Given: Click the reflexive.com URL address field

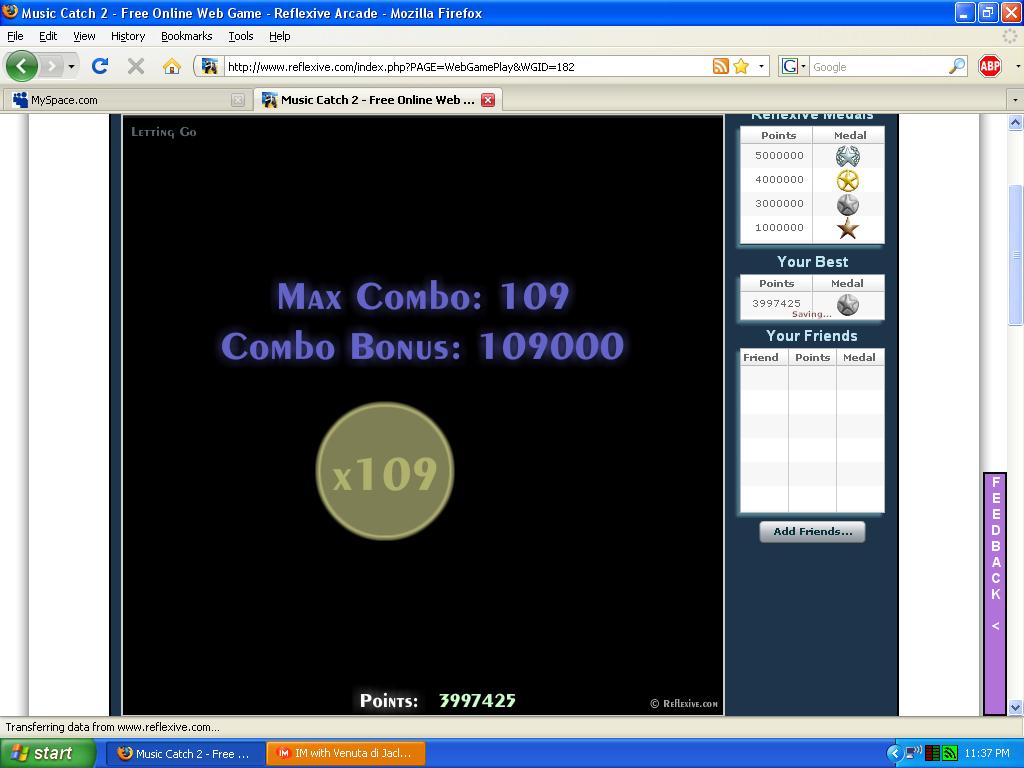Looking at the screenshot, I should 467,67.
